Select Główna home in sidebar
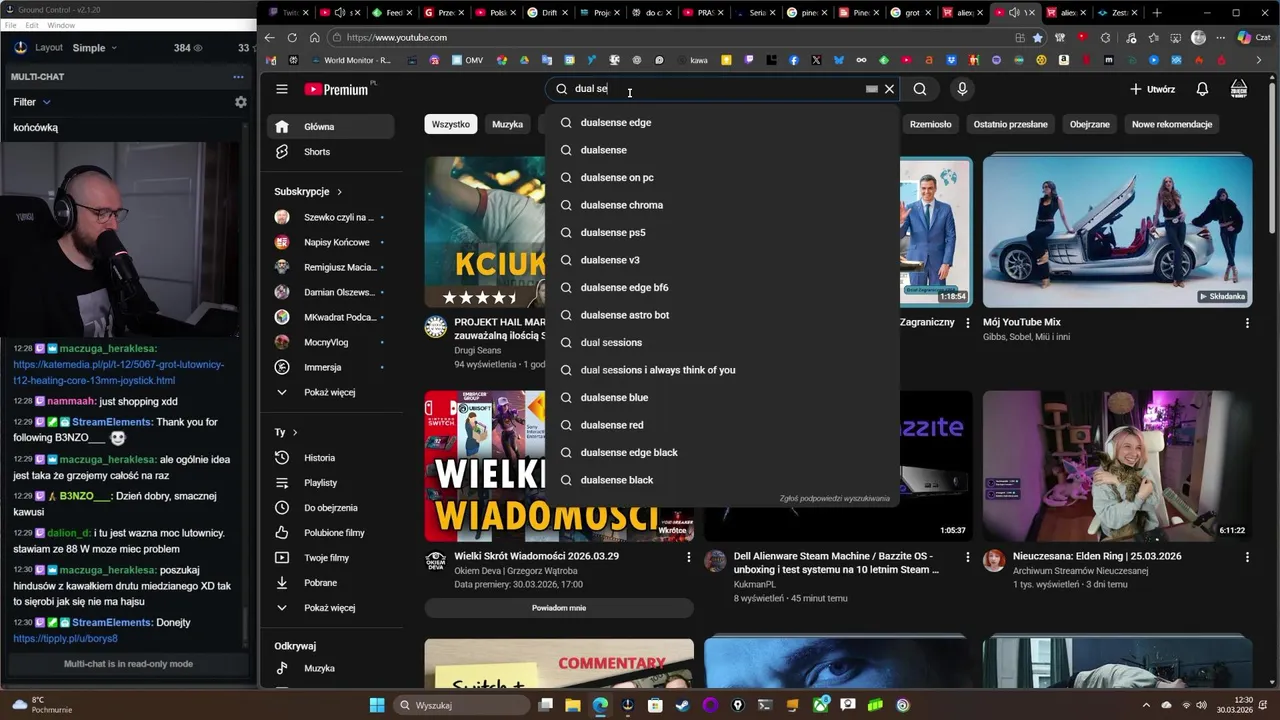This screenshot has width=1280, height=720. [x=330, y=127]
